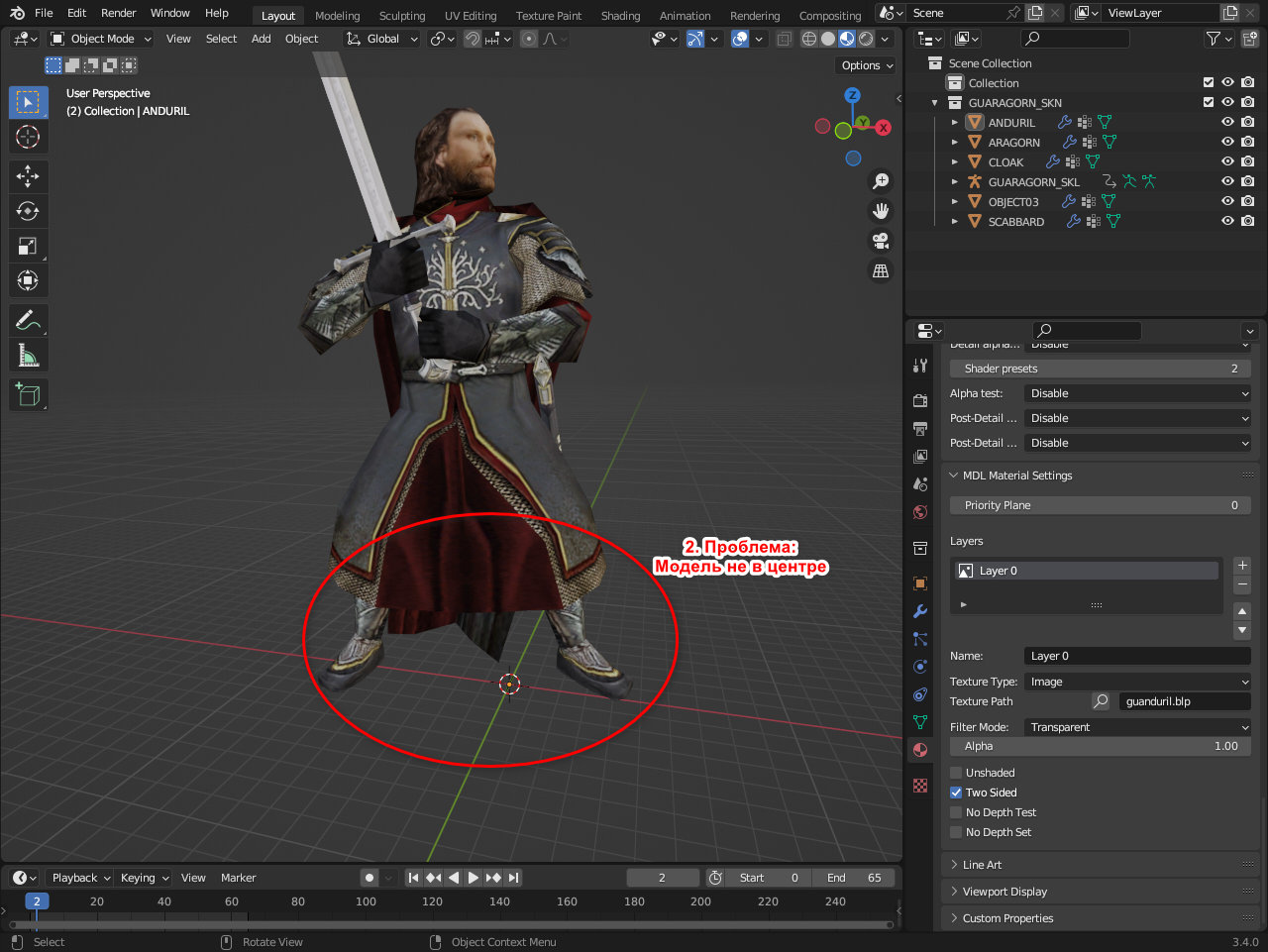Select the Measure tool

click(28, 355)
